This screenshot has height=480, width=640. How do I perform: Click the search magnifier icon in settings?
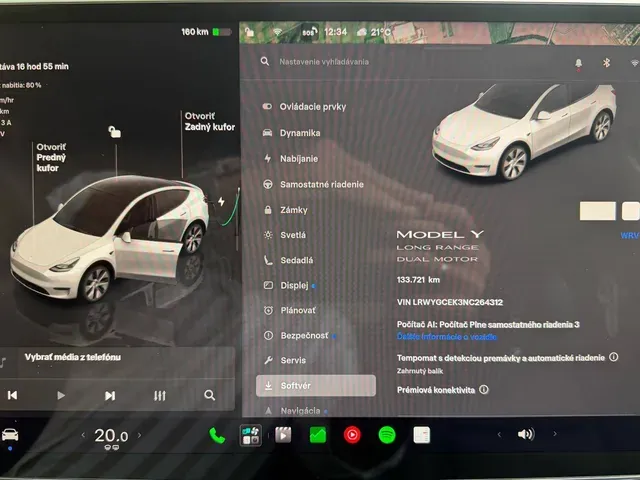[x=265, y=62]
